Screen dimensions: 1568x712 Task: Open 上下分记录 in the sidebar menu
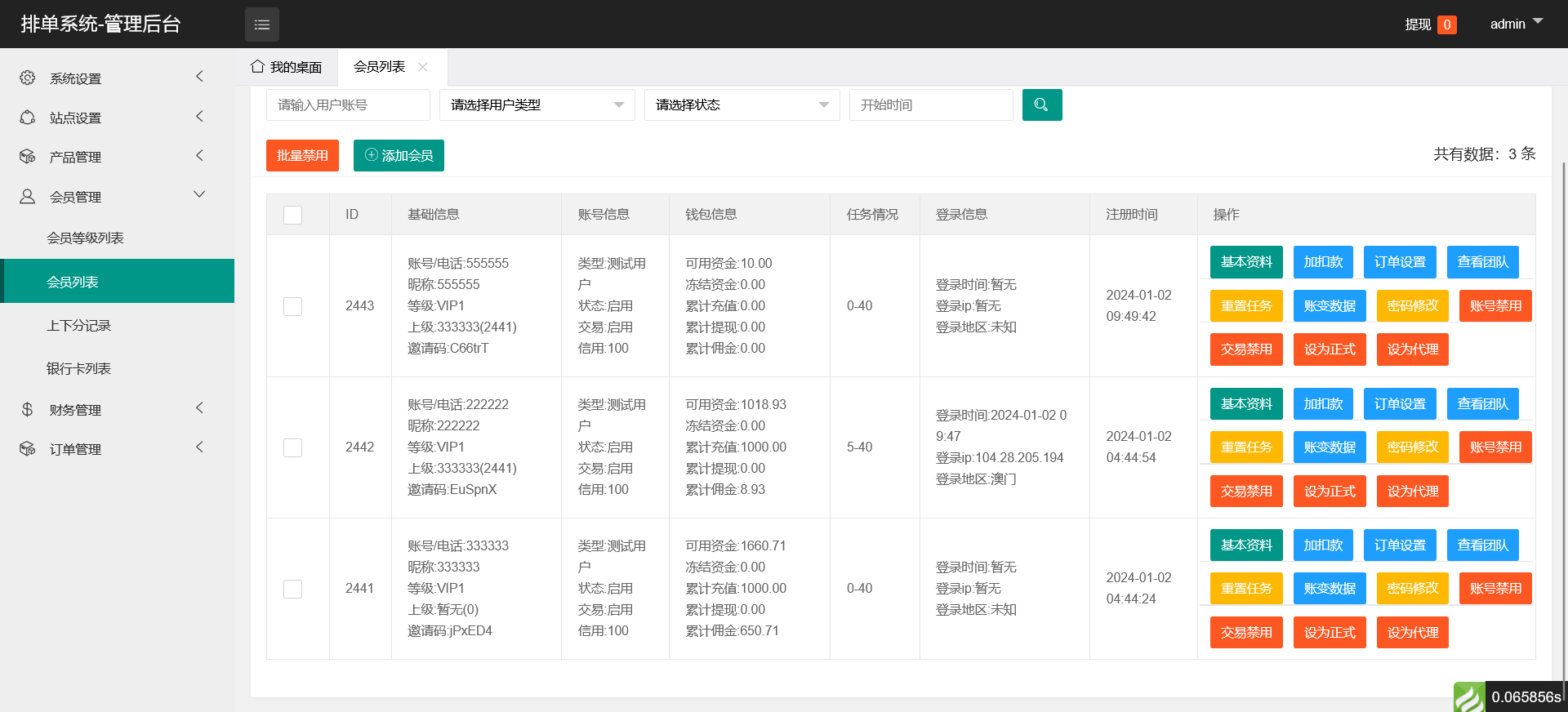pyautogui.click(x=78, y=325)
